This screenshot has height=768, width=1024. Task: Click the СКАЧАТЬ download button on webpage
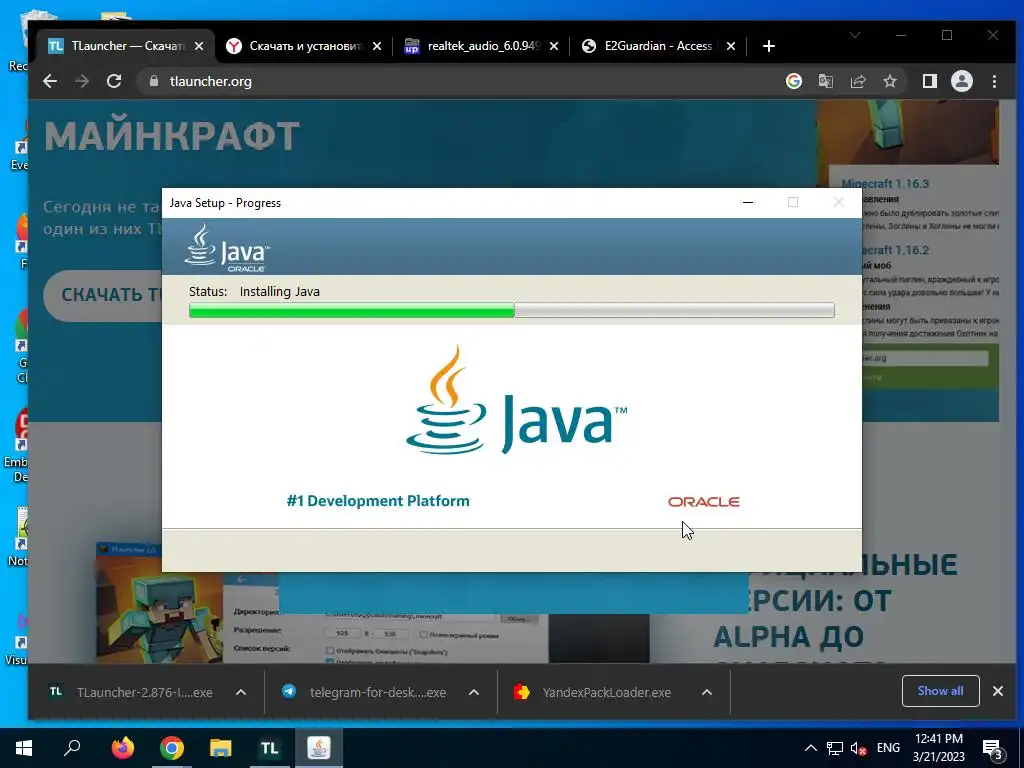coord(103,295)
